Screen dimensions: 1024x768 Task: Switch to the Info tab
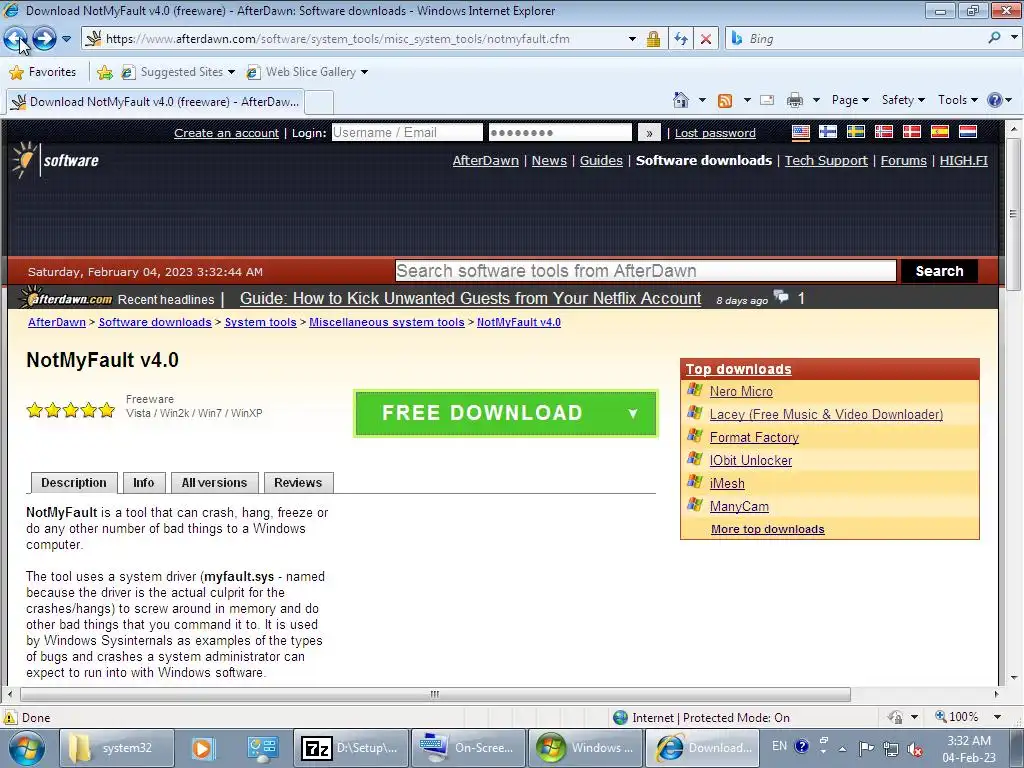[144, 483]
